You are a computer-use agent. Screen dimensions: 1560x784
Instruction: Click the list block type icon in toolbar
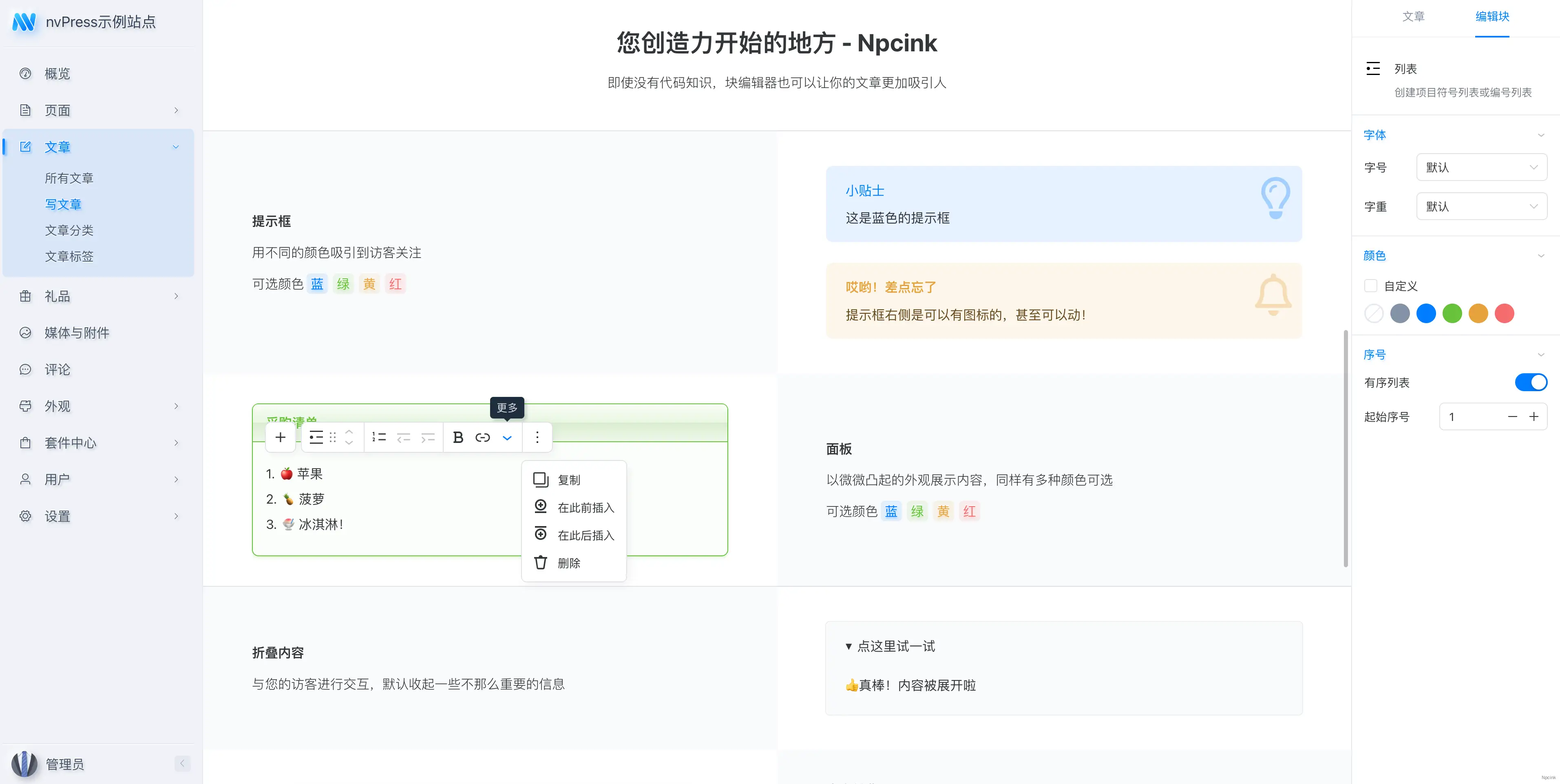(316, 437)
